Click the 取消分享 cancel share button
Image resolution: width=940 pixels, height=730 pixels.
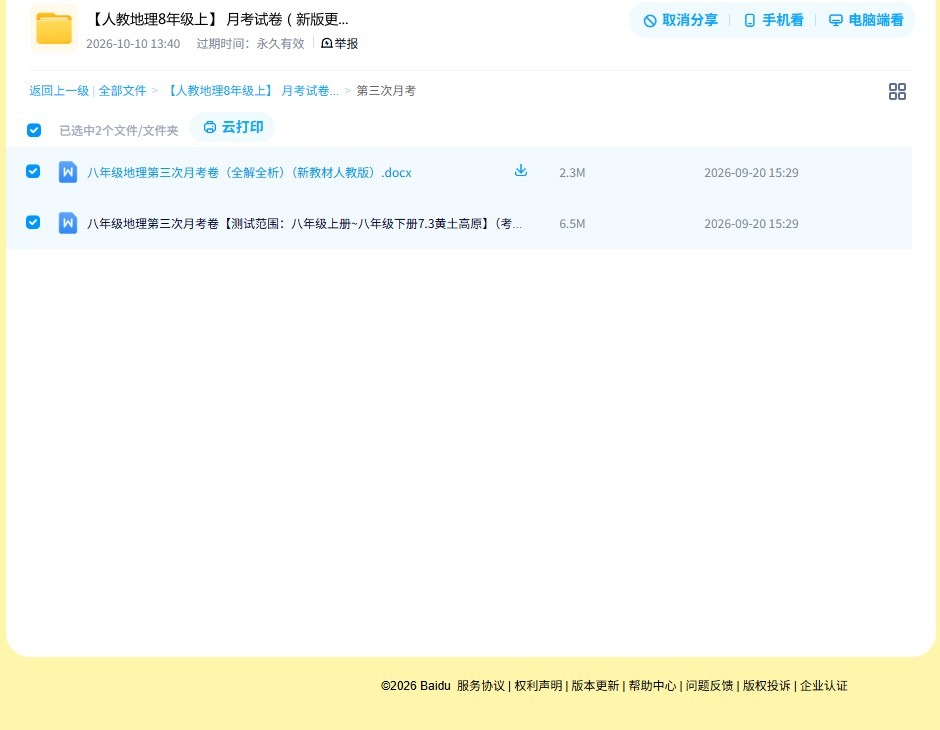coord(680,20)
